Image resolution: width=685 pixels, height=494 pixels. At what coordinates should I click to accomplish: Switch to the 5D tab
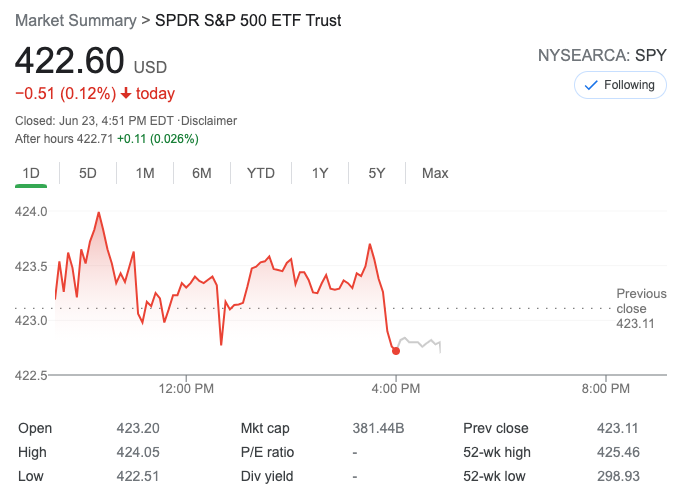tap(88, 173)
